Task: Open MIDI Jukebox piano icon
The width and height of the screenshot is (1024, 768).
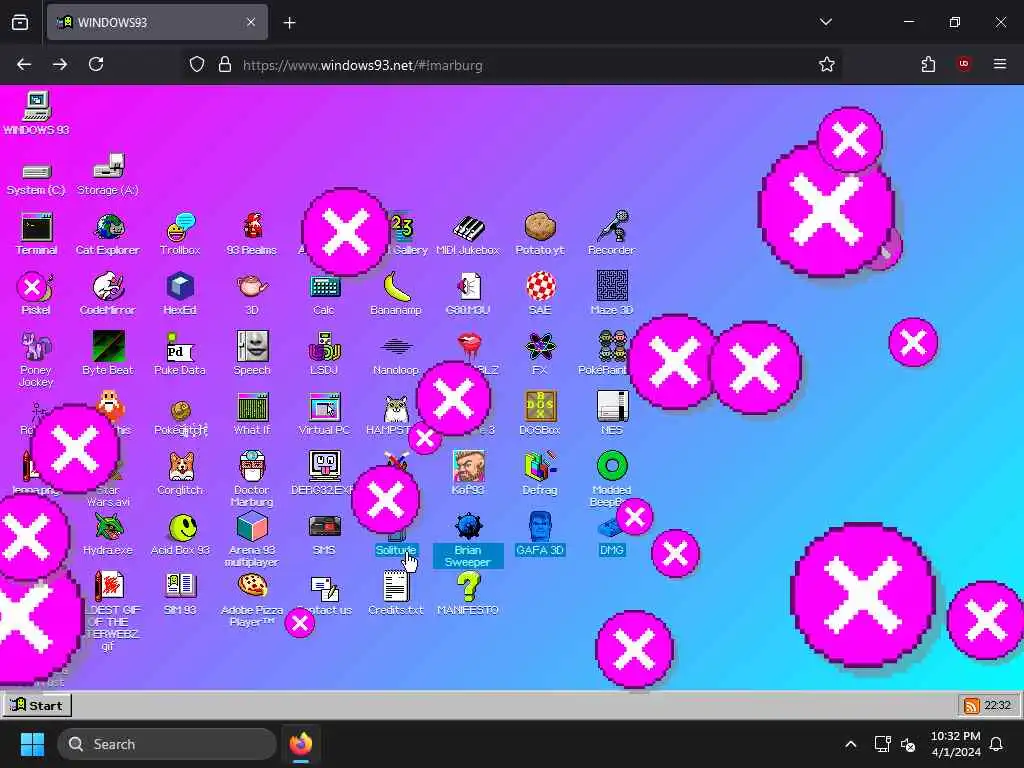Action: click(x=468, y=228)
